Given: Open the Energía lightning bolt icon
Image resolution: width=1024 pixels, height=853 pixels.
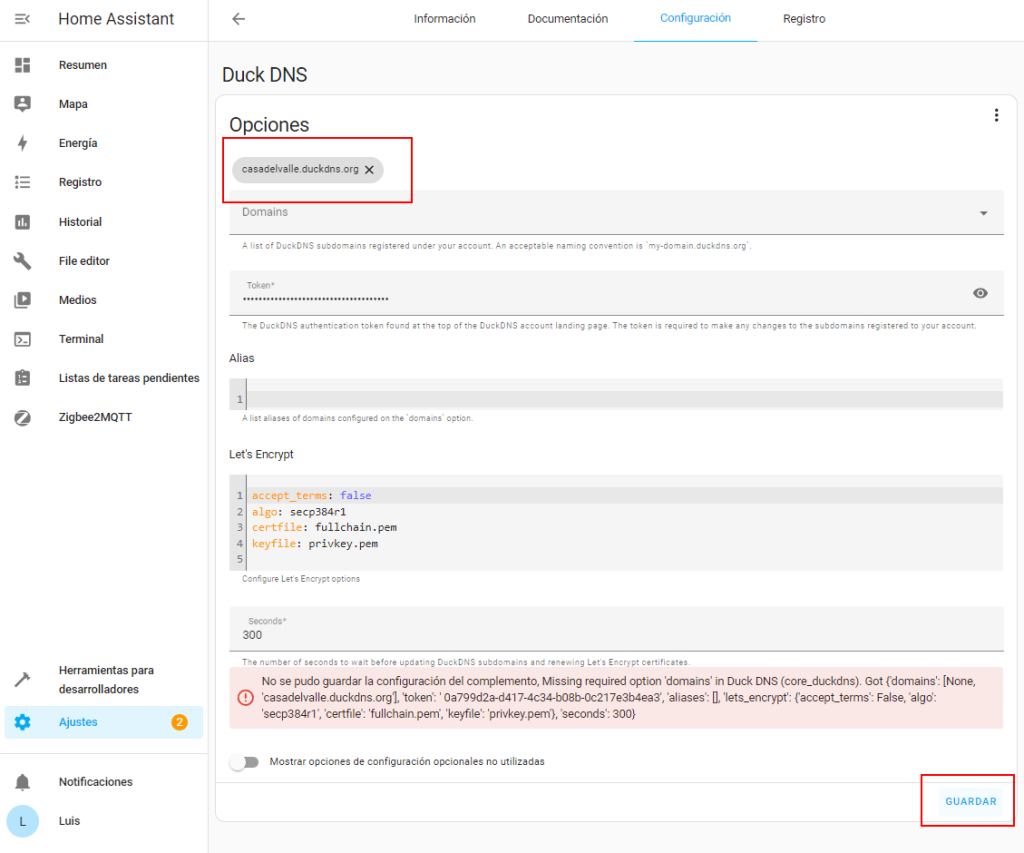Looking at the screenshot, I should coord(22,143).
